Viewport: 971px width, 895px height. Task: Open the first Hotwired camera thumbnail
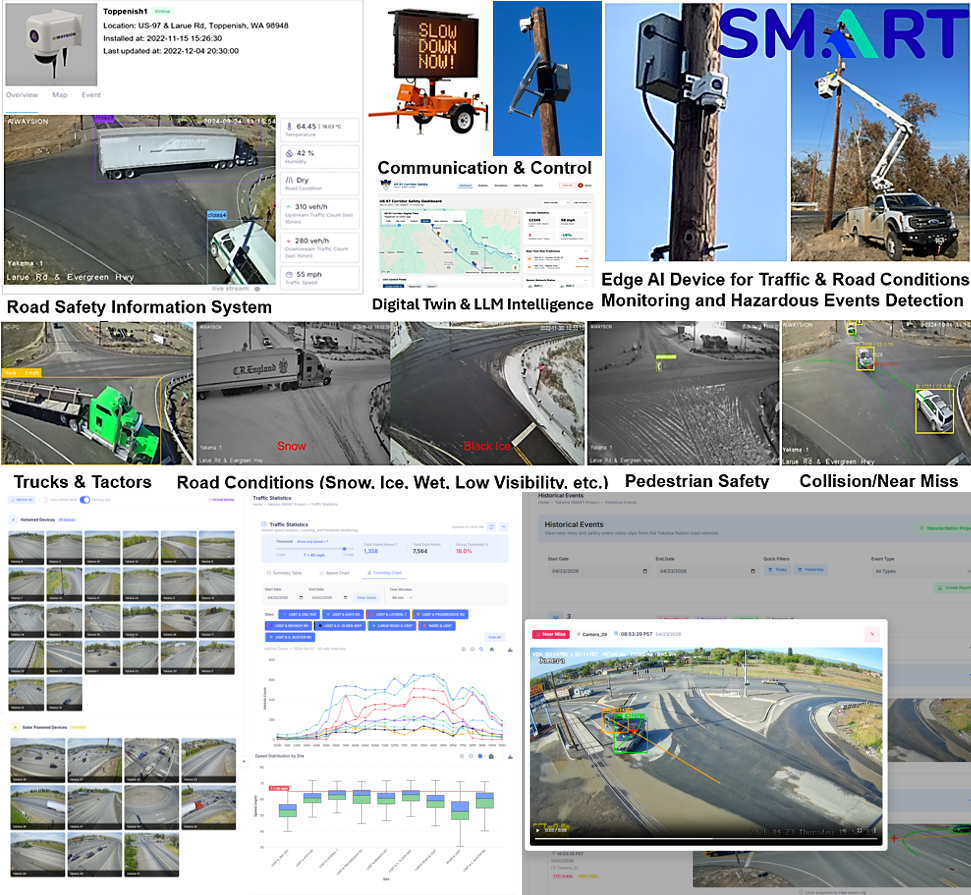(x=26, y=548)
